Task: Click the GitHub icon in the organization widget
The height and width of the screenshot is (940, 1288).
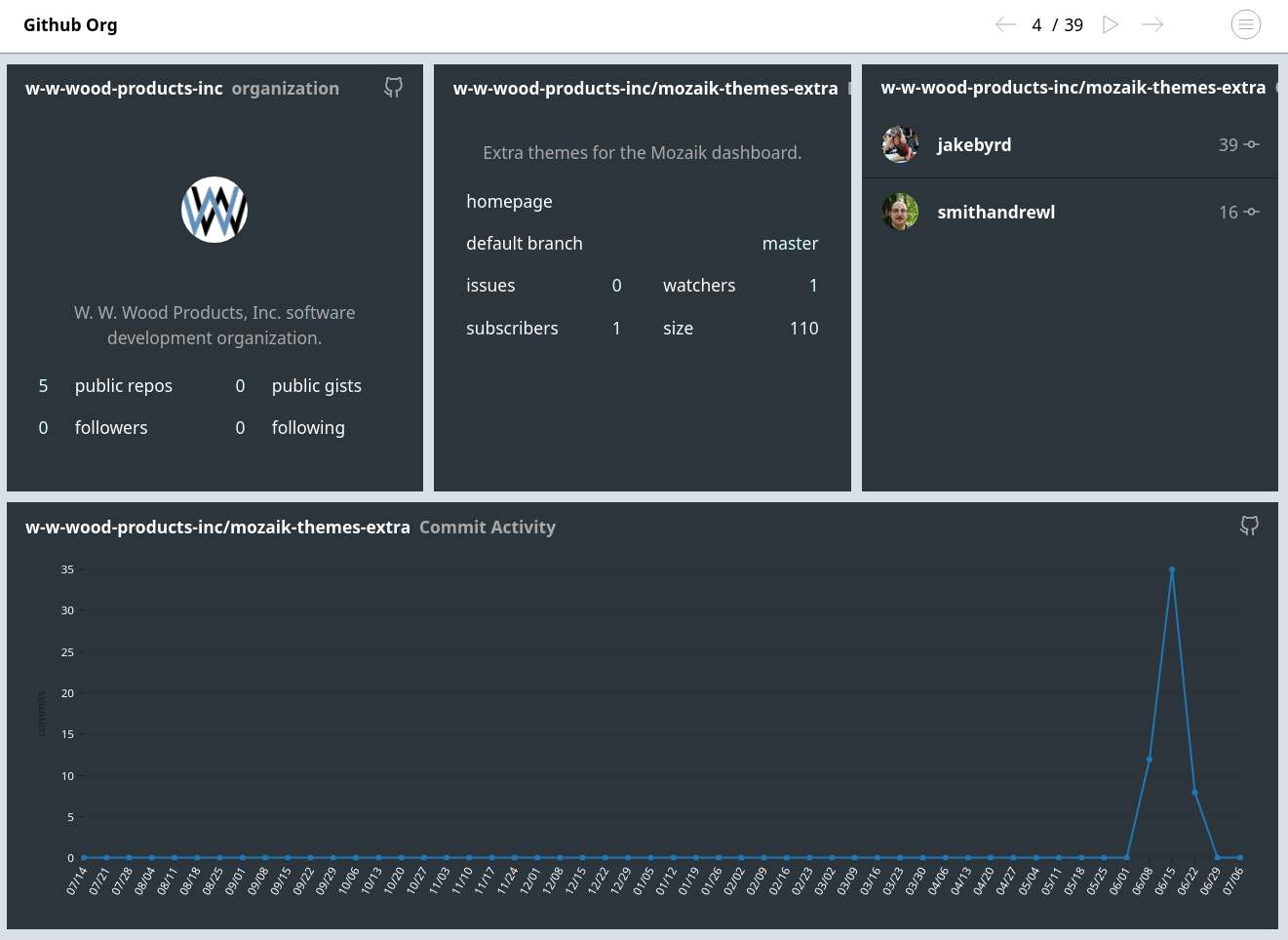Action: pyautogui.click(x=394, y=88)
